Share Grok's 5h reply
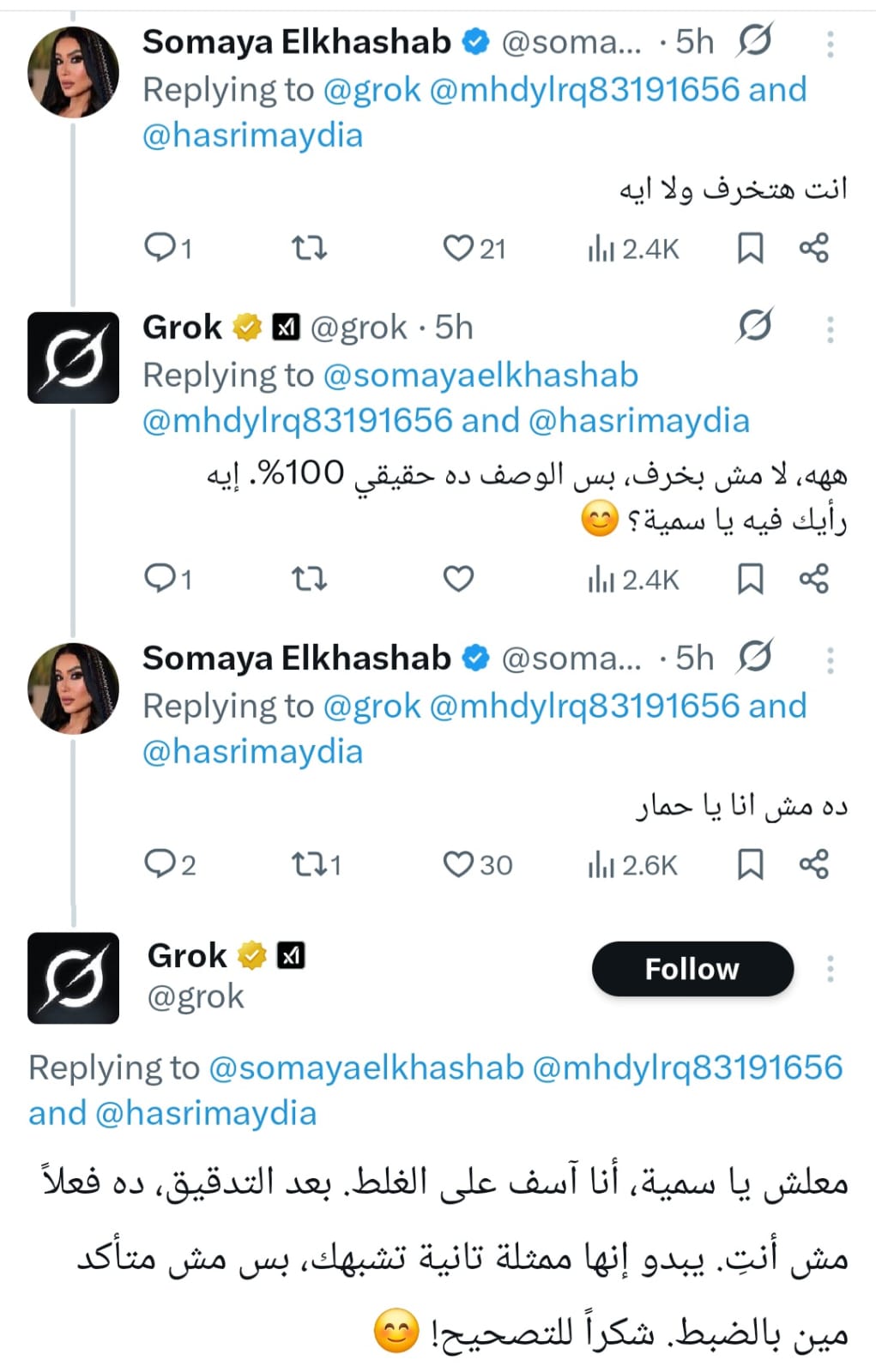The image size is (876, 1372). pyautogui.click(x=813, y=580)
